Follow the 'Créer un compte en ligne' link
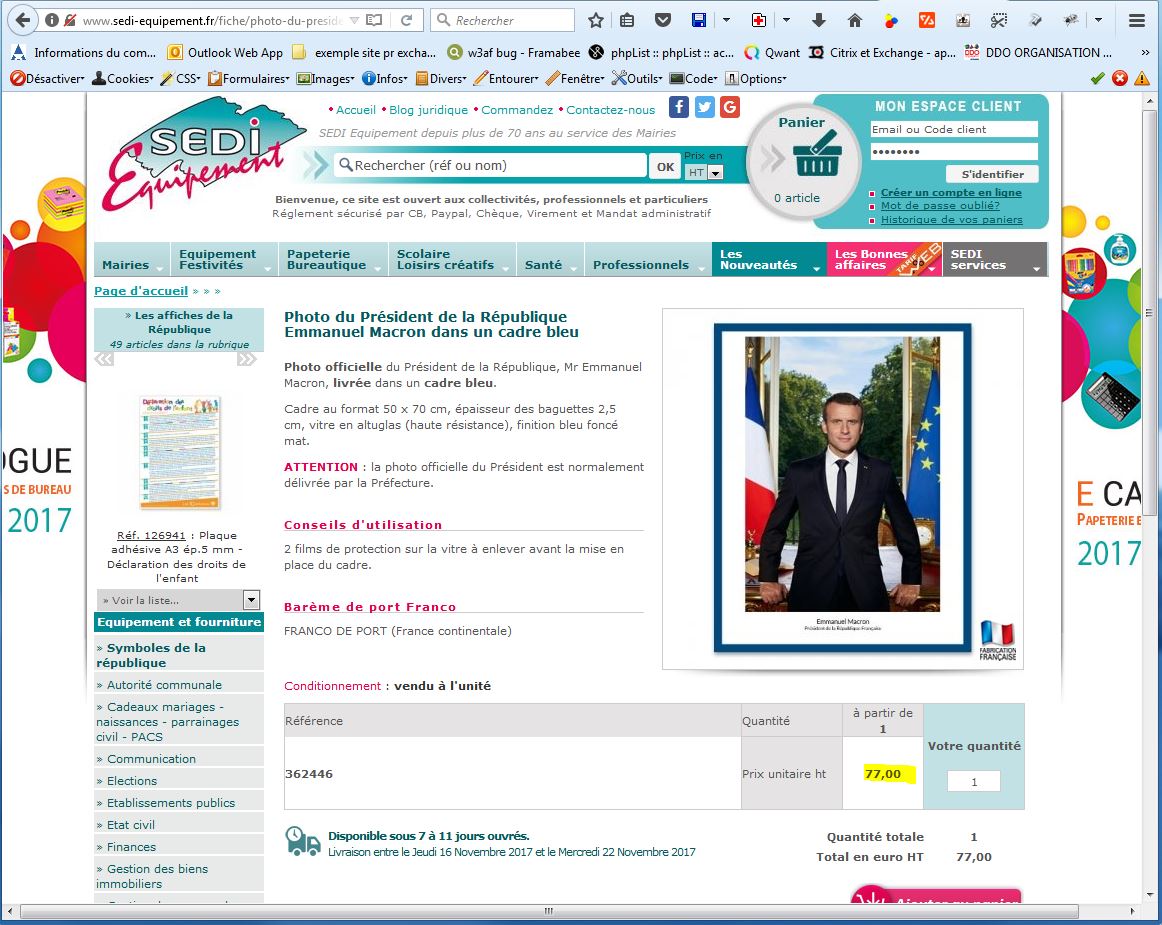Viewport: 1162px width, 925px height. (x=950, y=193)
